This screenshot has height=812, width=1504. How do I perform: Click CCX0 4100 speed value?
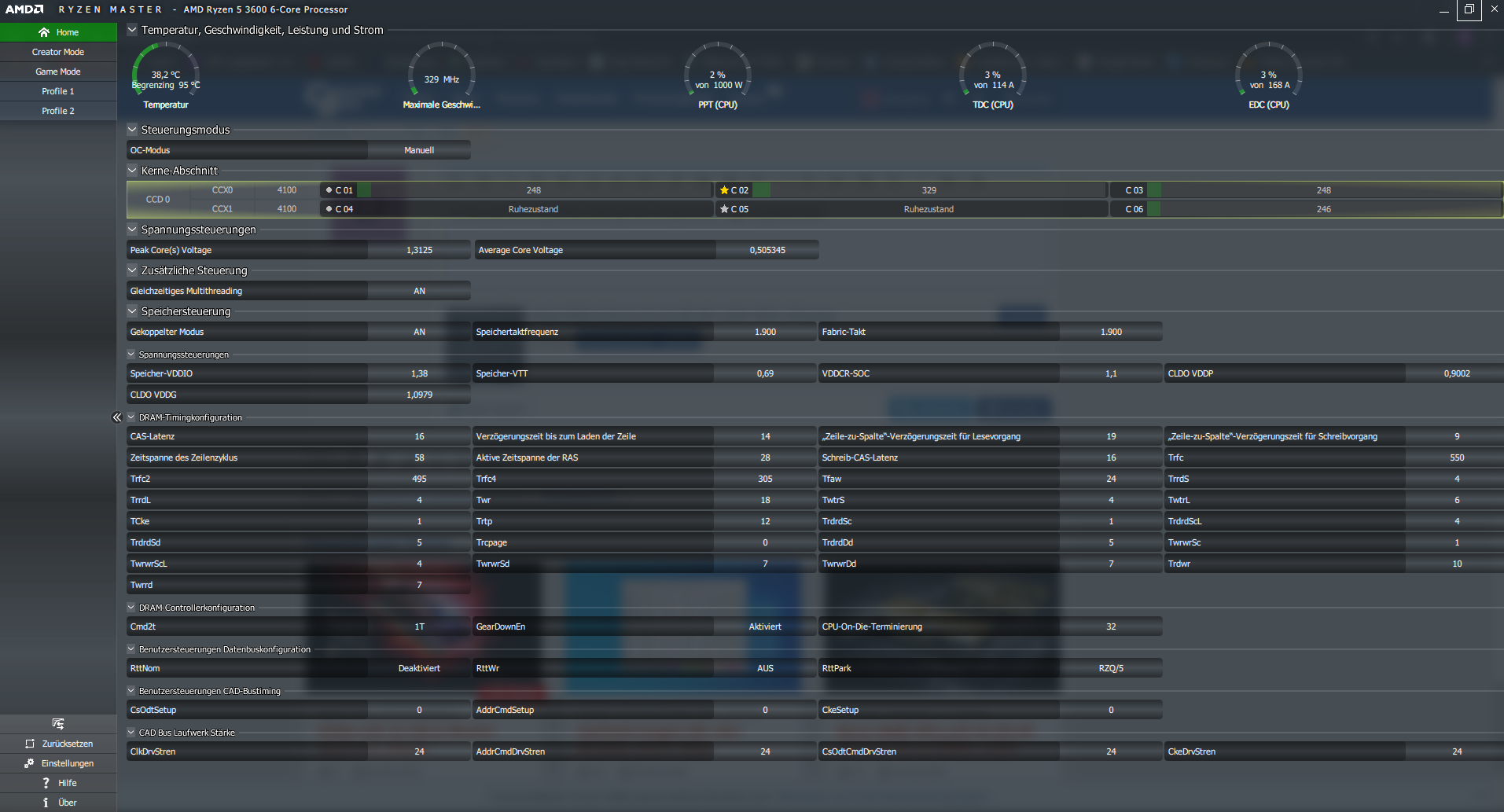click(287, 190)
